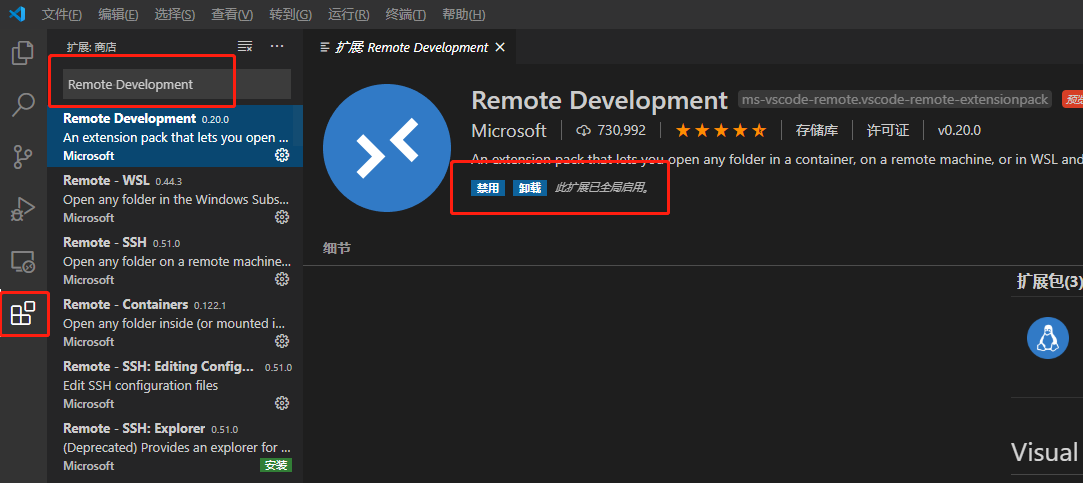Open the Remote - Containers gear menu
The height and width of the screenshot is (483, 1083).
coord(282,341)
